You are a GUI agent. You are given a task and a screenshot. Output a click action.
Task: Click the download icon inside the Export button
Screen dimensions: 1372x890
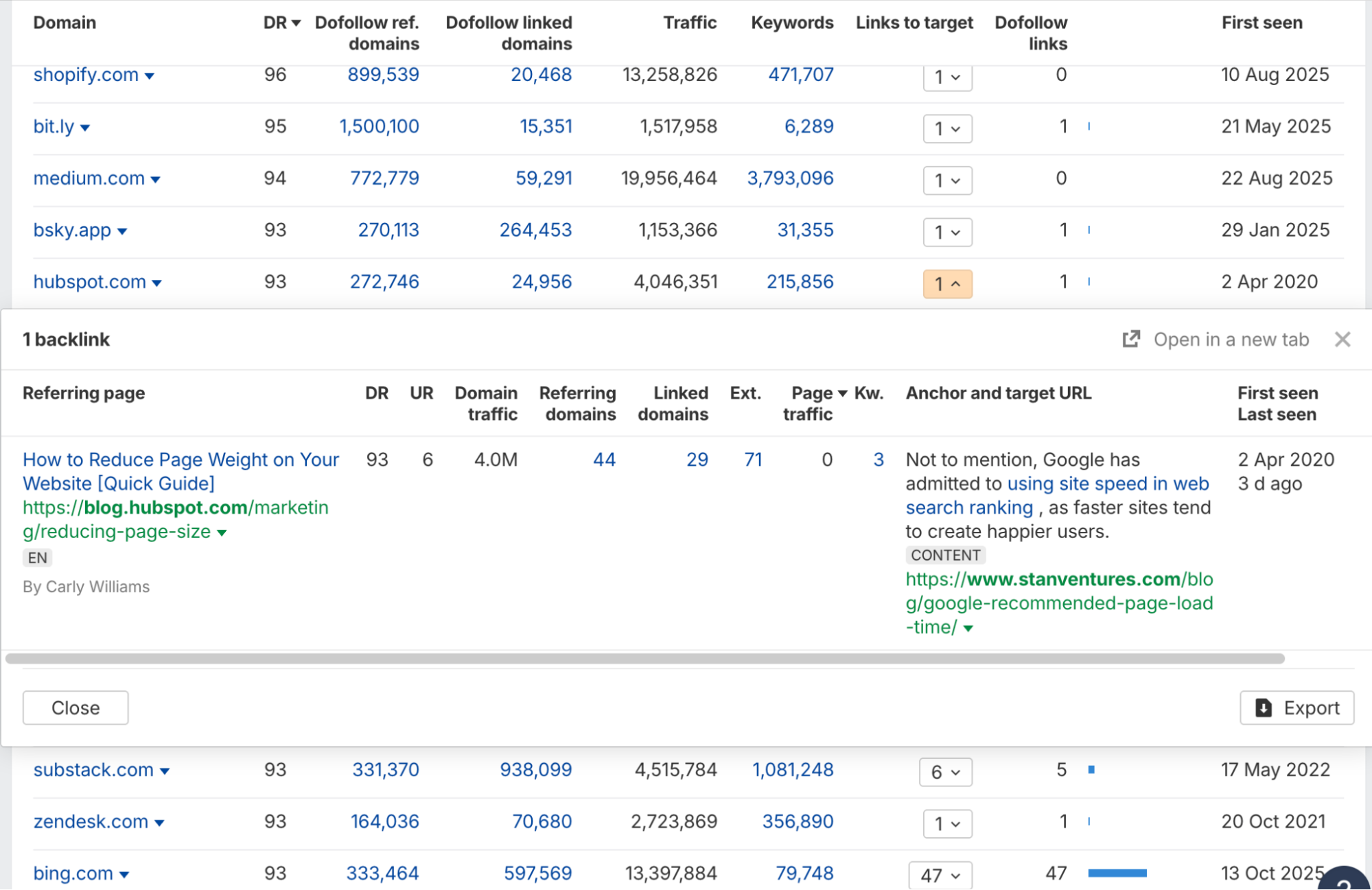(1264, 707)
